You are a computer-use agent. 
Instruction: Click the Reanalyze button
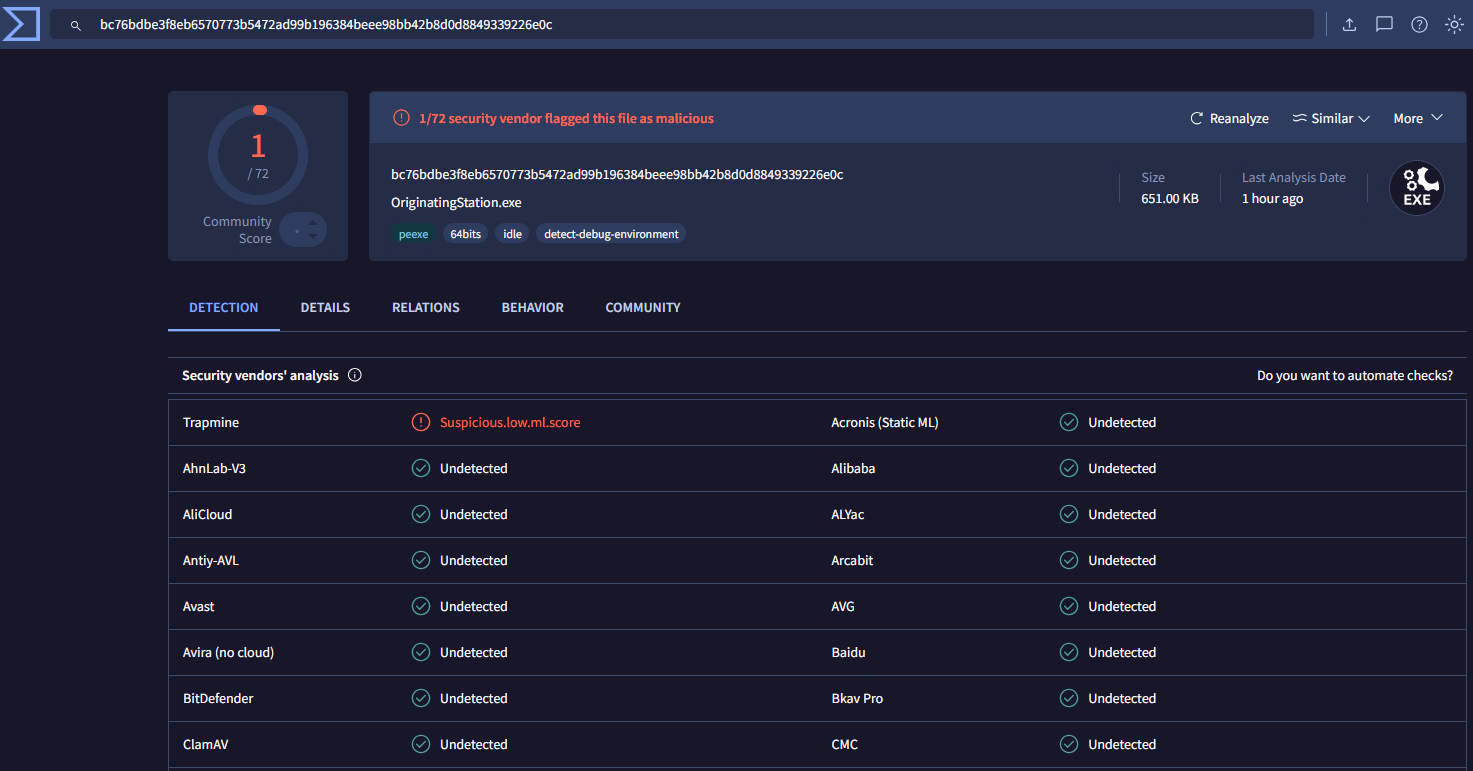1229,118
